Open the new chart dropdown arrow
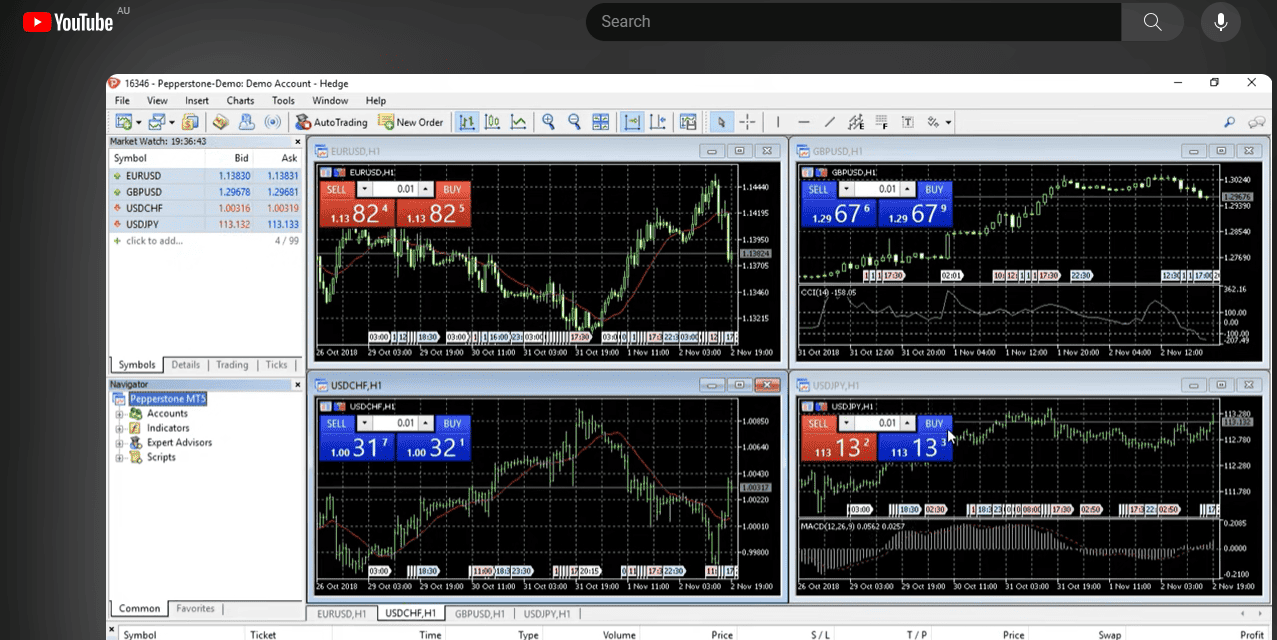The height and width of the screenshot is (640, 1277). point(139,123)
